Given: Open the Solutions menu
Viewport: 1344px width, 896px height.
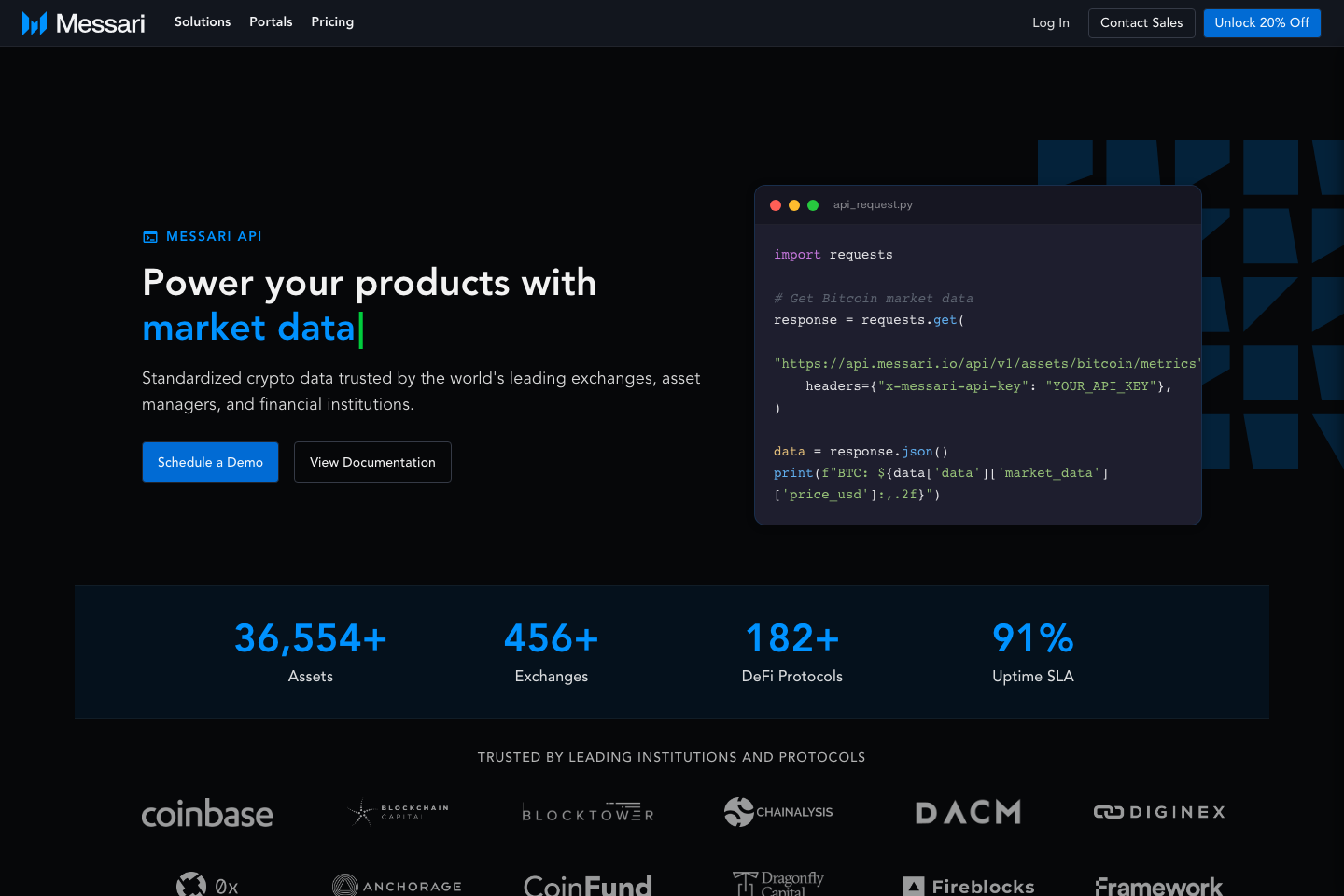Looking at the screenshot, I should click(x=203, y=21).
